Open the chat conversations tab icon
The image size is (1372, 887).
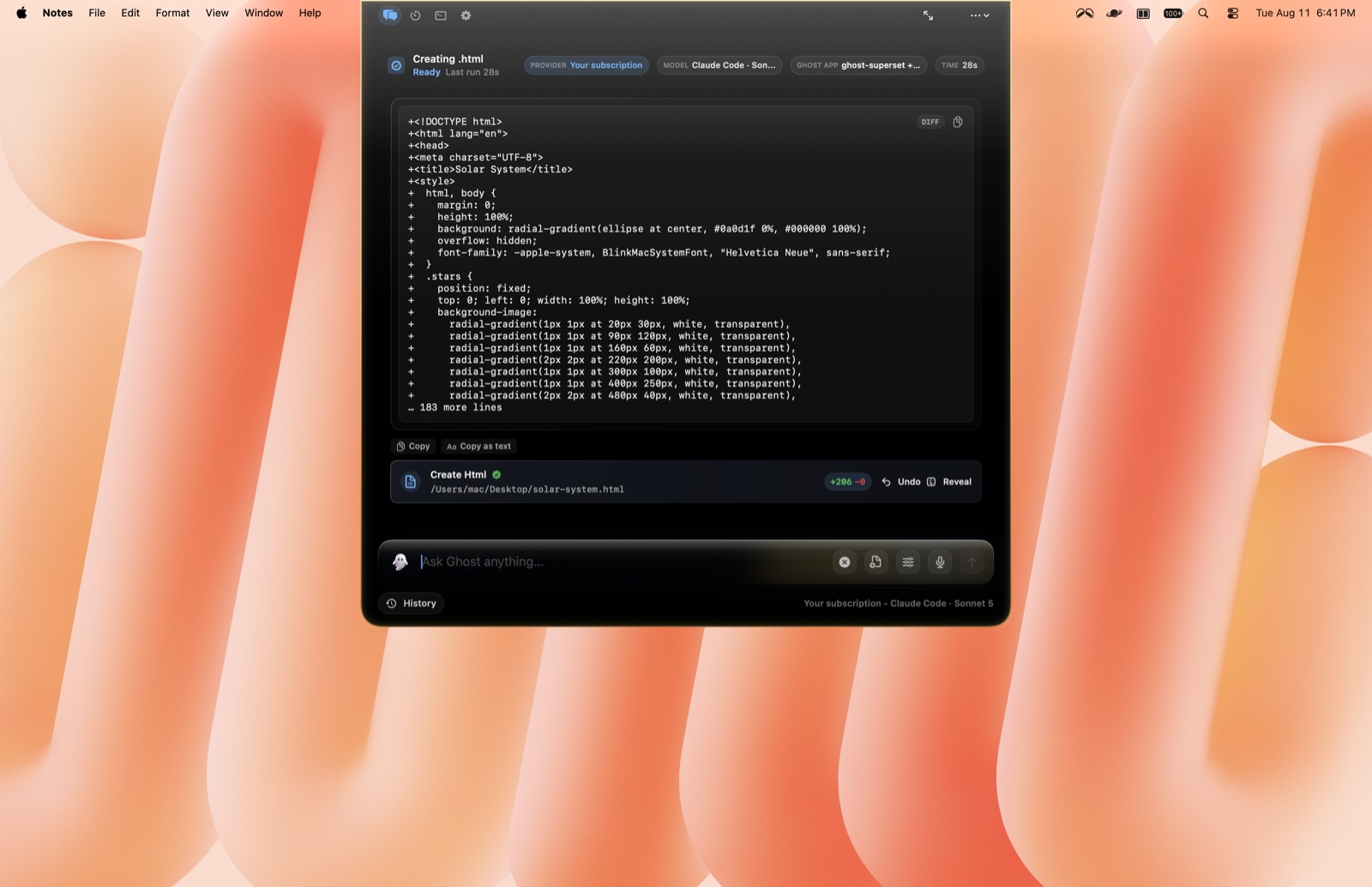[390, 15]
